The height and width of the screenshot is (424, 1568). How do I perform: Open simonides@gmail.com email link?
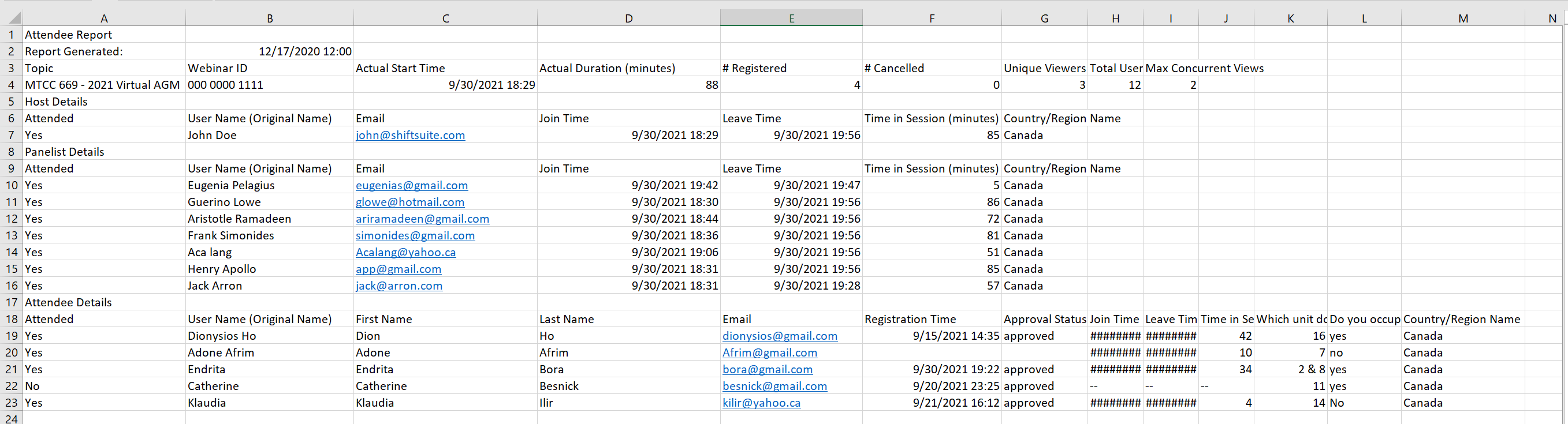[415, 235]
